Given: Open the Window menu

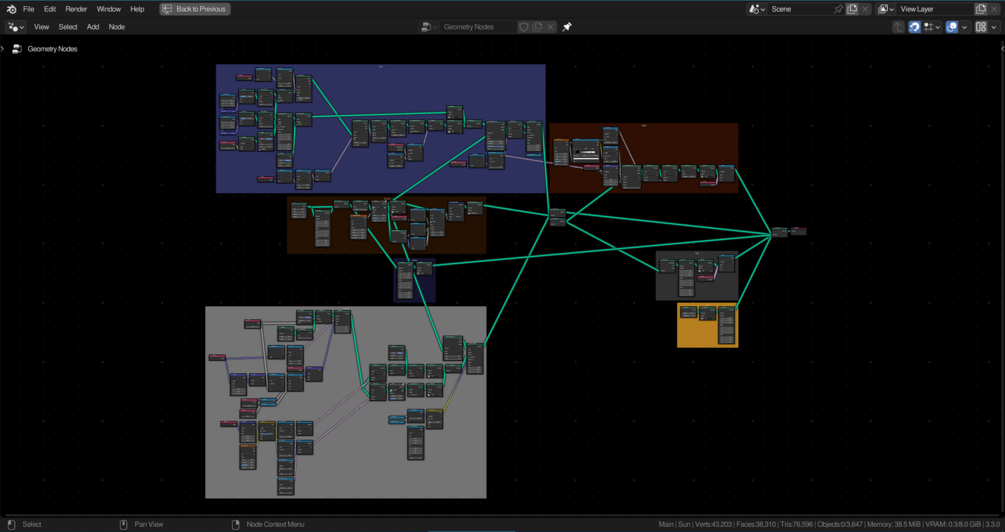Looking at the screenshot, I should [109, 9].
